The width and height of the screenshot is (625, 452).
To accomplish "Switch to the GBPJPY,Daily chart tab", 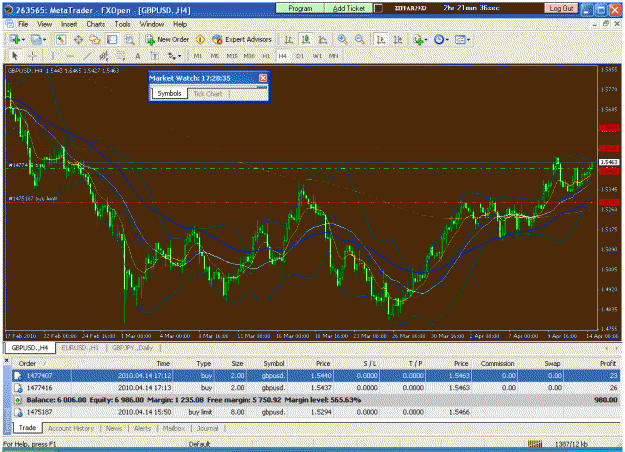I will [x=132, y=348].
